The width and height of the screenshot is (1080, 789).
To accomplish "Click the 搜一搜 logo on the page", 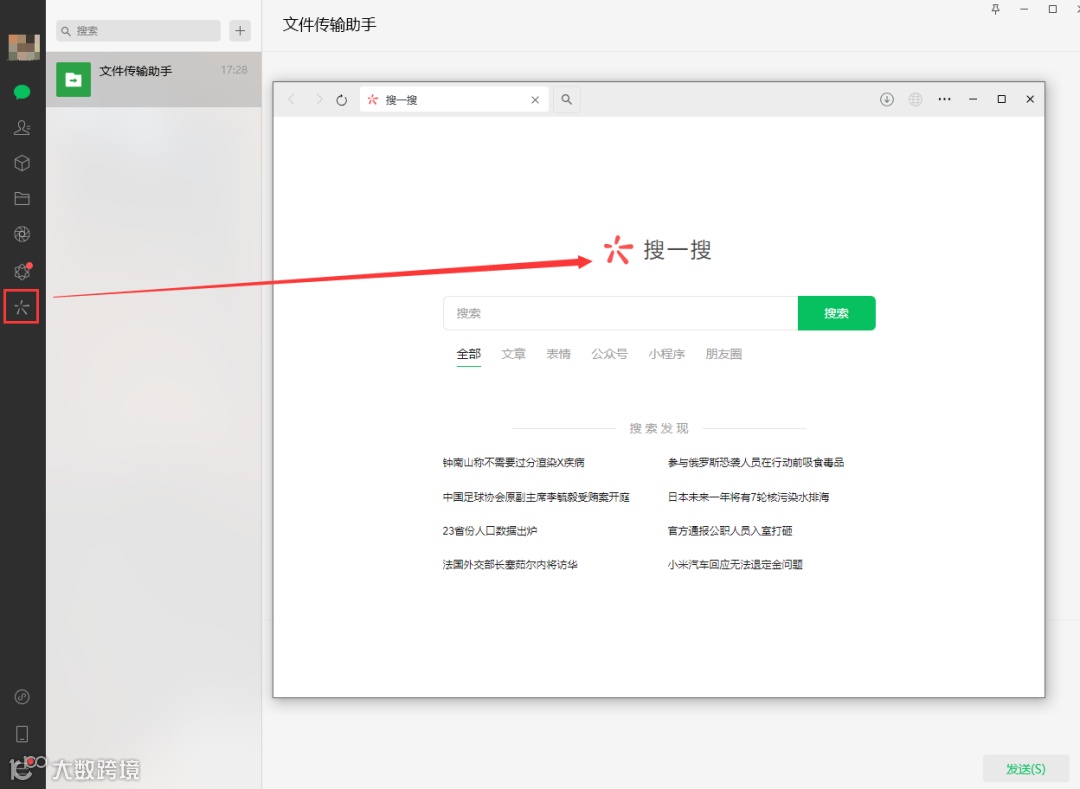I will (657, 250).
